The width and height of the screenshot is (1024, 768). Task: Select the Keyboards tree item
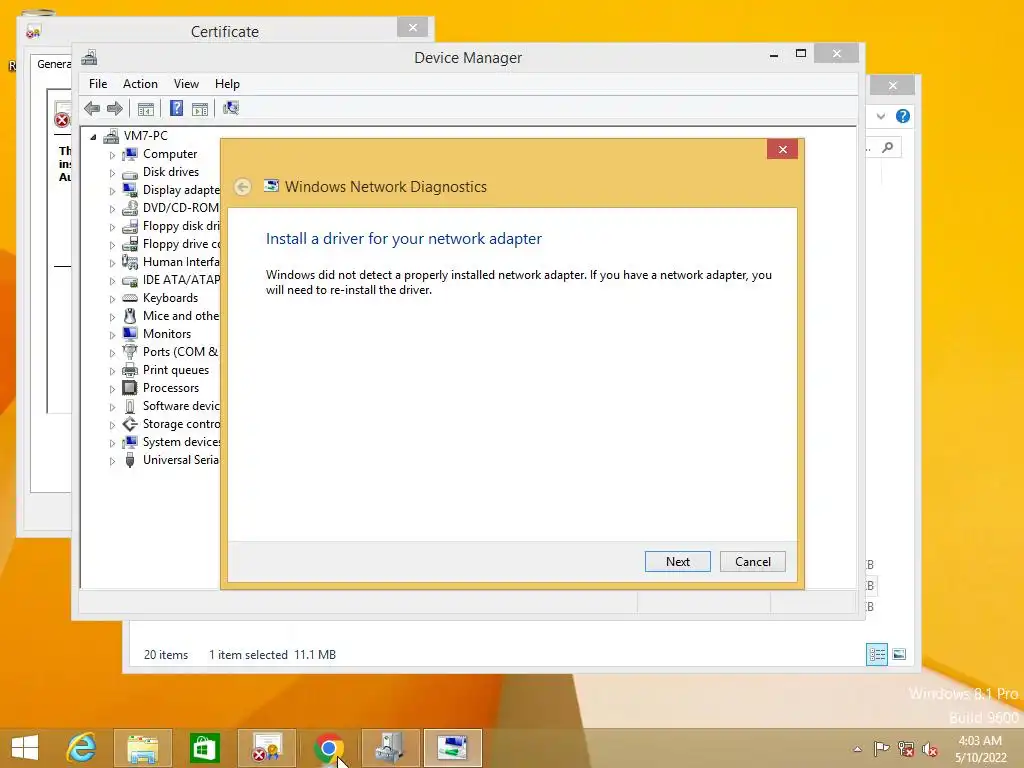(170, 298)
